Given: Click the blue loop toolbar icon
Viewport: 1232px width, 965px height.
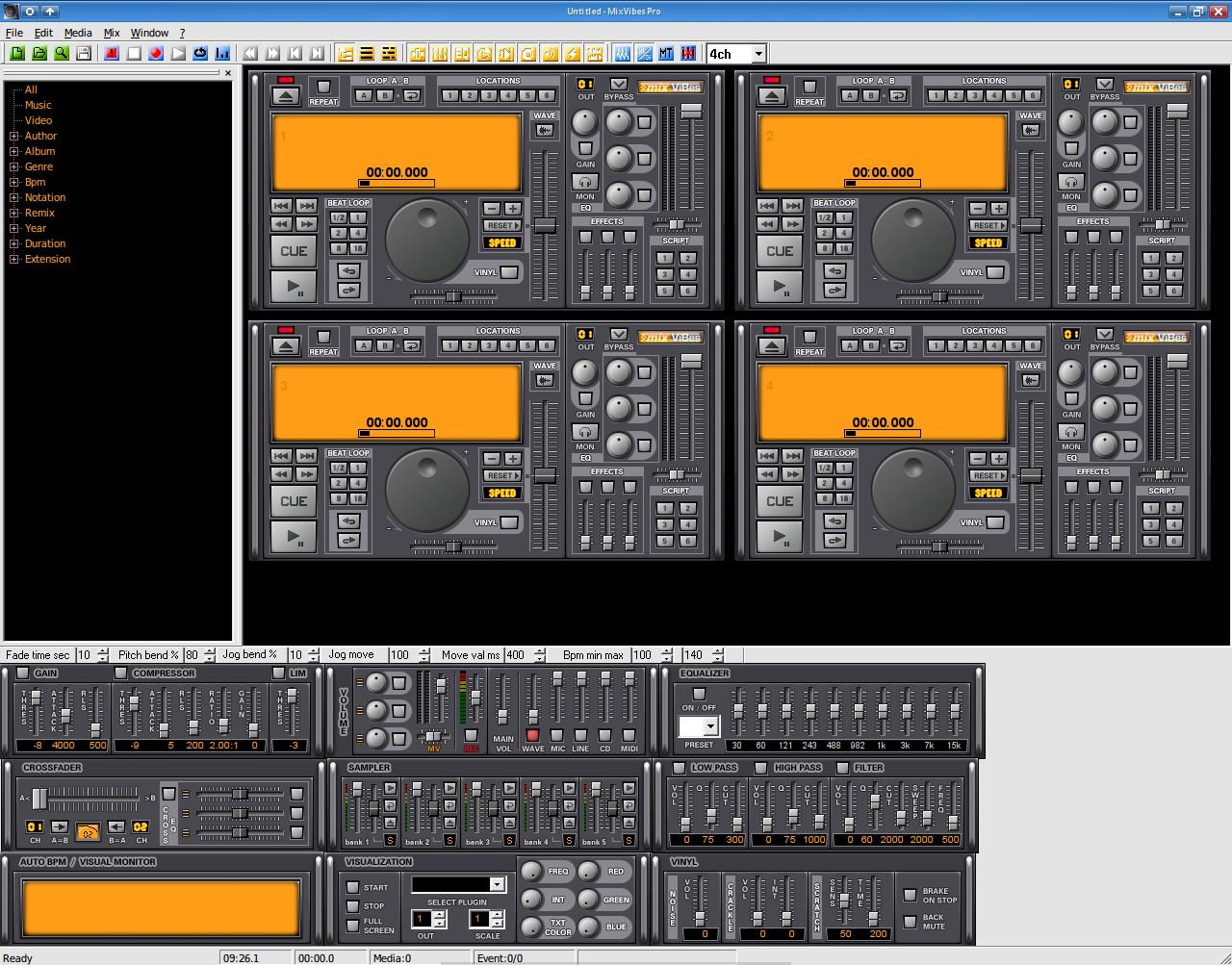Looking at the screenshot, I should coord(200,54).
